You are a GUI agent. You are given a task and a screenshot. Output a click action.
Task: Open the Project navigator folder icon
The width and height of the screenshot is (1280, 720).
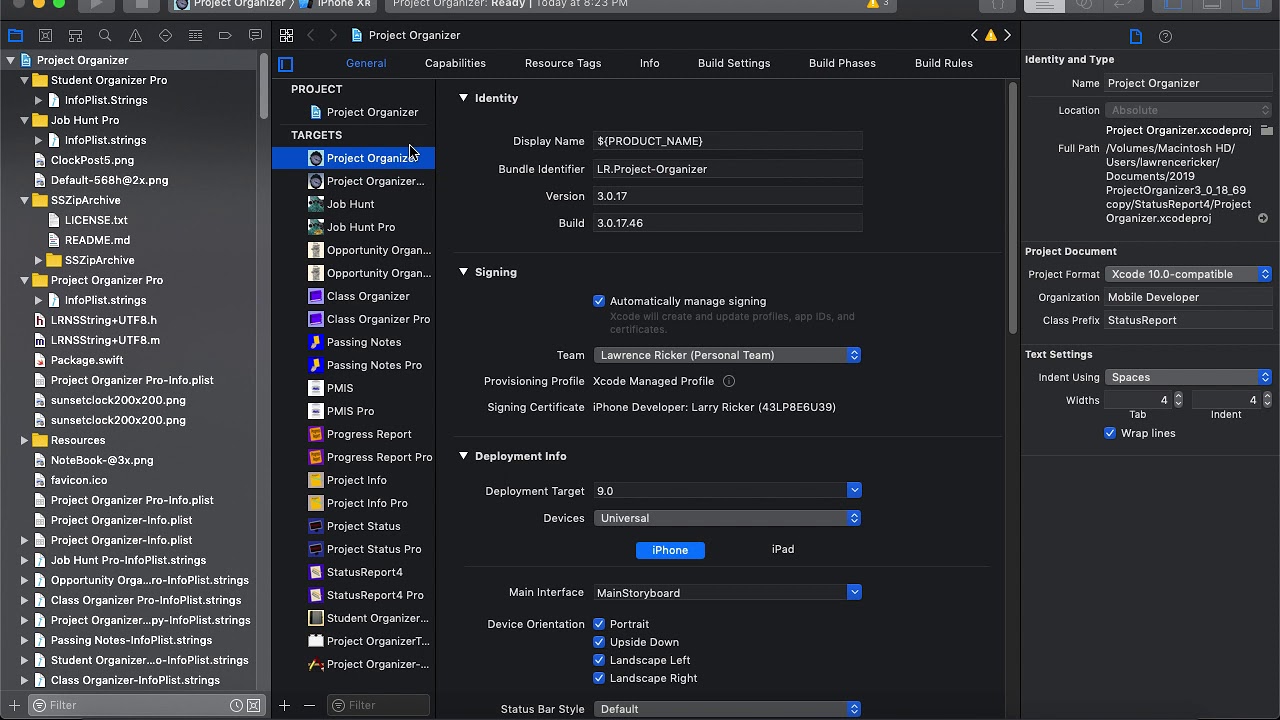(15, 35)
